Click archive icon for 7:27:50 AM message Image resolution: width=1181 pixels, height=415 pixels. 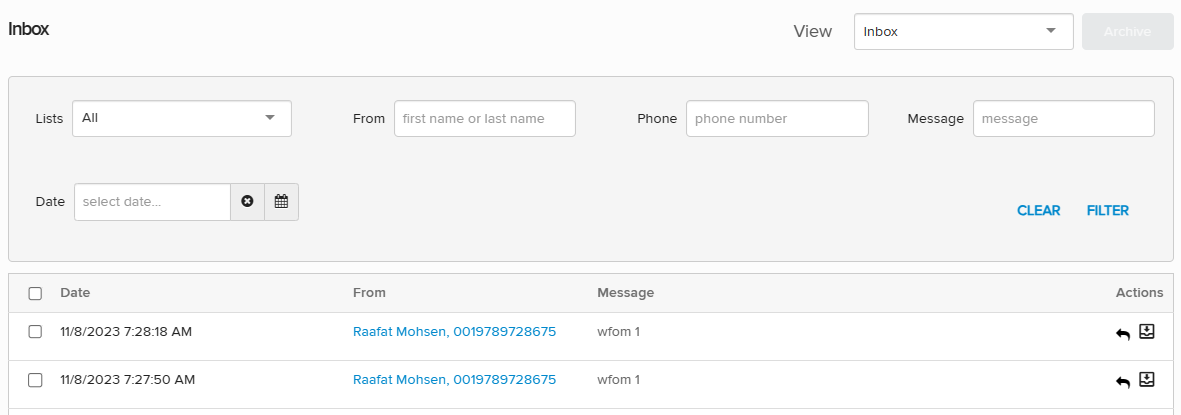pos(1147,380)
